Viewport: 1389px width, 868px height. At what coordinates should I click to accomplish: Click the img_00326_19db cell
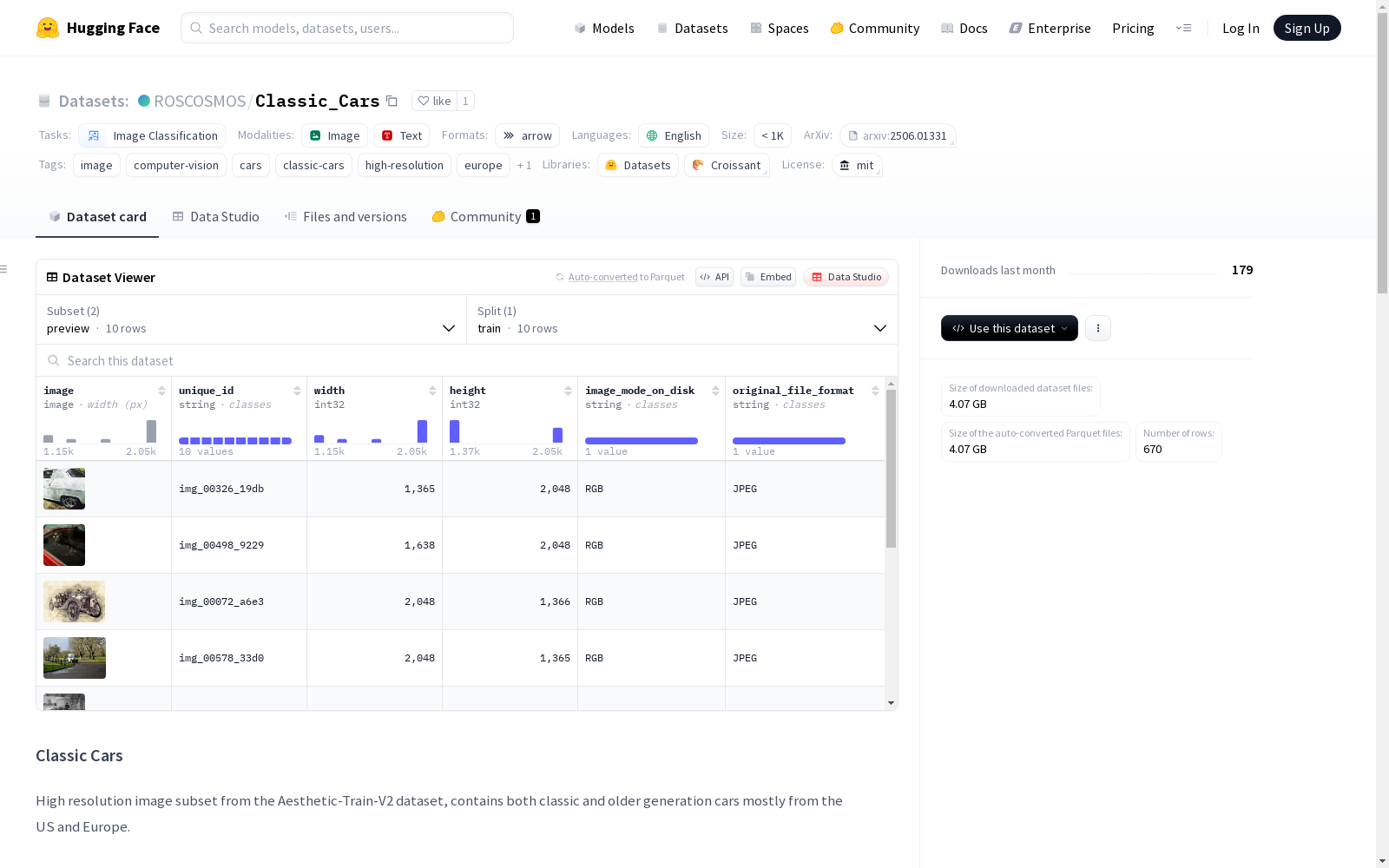239,489
